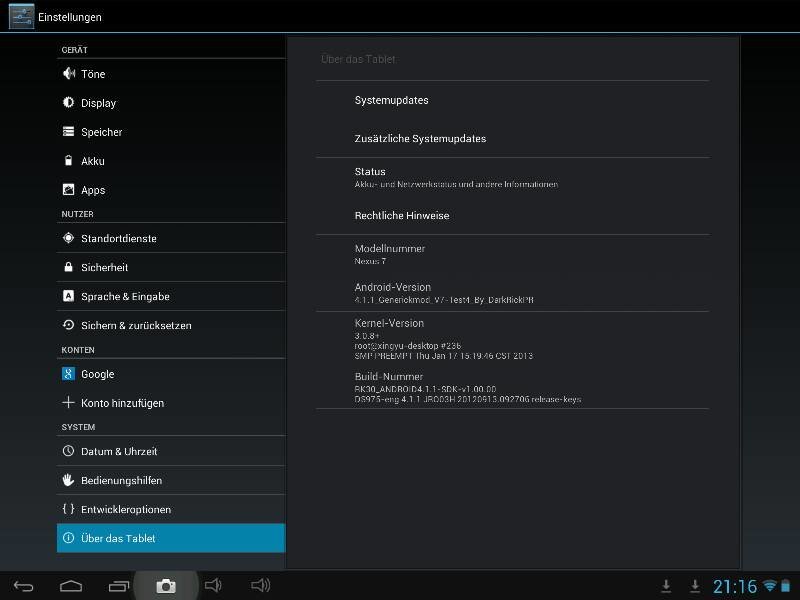Viewport: 800px width, 600px height.
Task: Tap the Home button in navigation bar
Action: tap(71, 586)
